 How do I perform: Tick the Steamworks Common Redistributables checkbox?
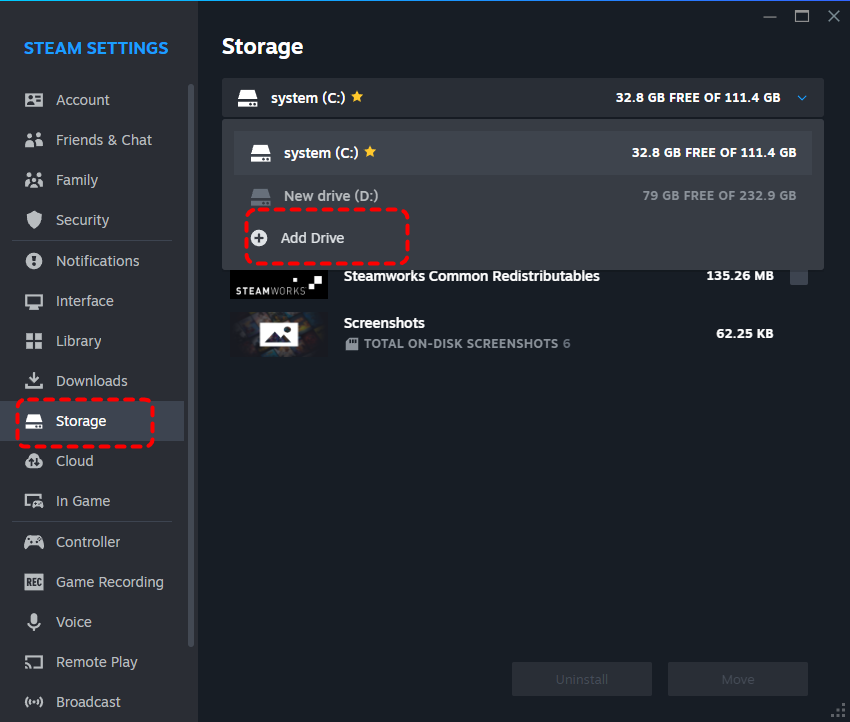798,276
